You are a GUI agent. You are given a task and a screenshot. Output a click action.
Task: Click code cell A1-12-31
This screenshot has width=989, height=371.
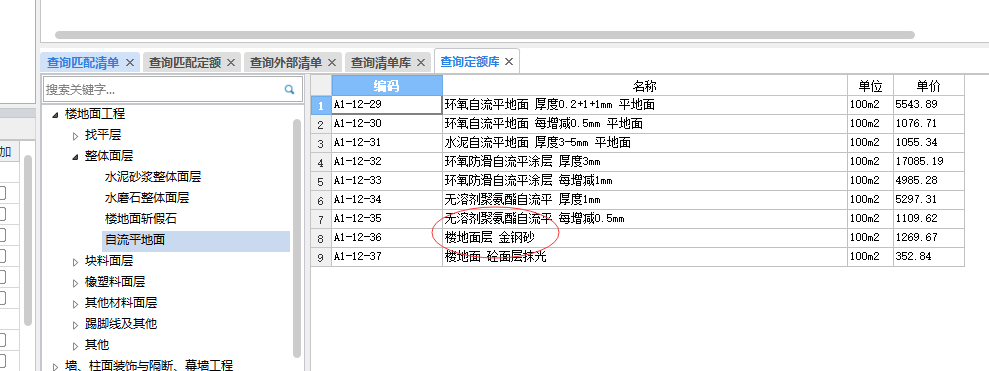[387, 143]
